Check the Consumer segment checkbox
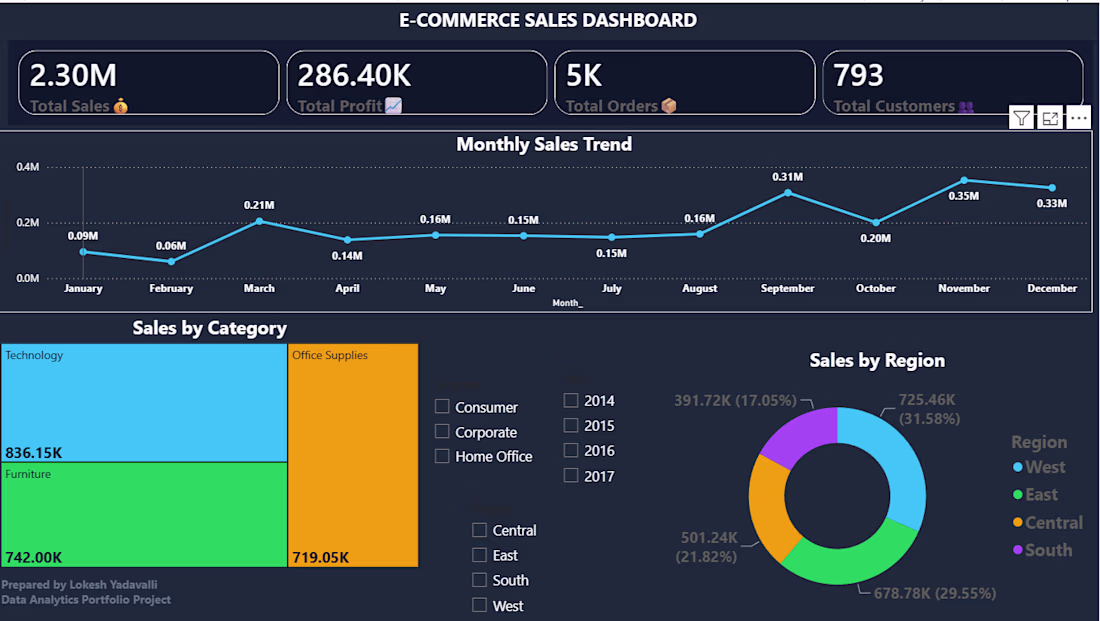Viewport: 1100px width, 621px height. (x=442, y=406)
